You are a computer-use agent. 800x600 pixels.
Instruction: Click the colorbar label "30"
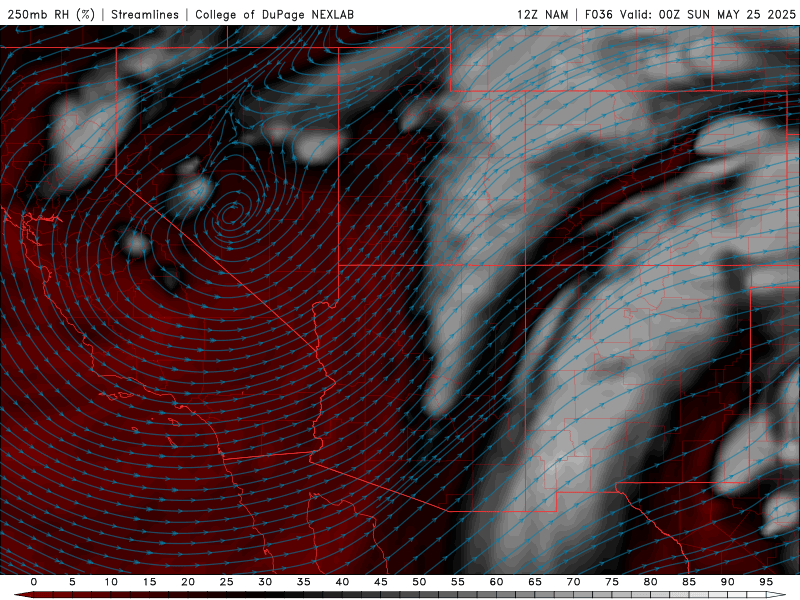265,582
